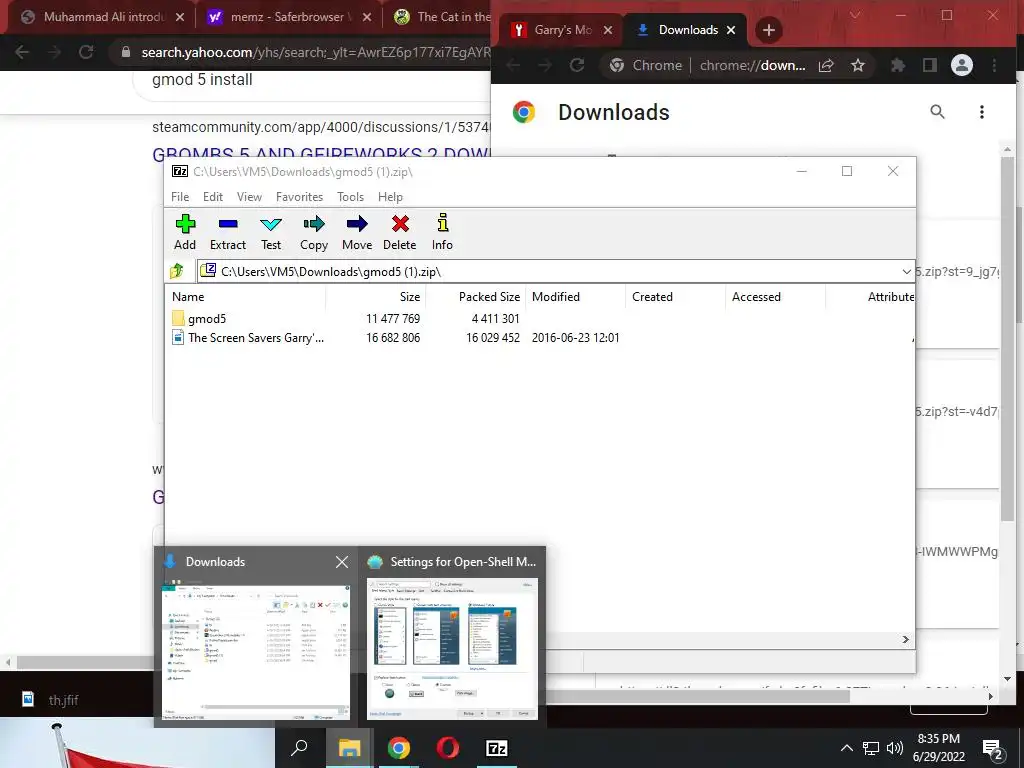Click the search.yahoo.com address bar
1024x768 pixels.
point(301,52)
